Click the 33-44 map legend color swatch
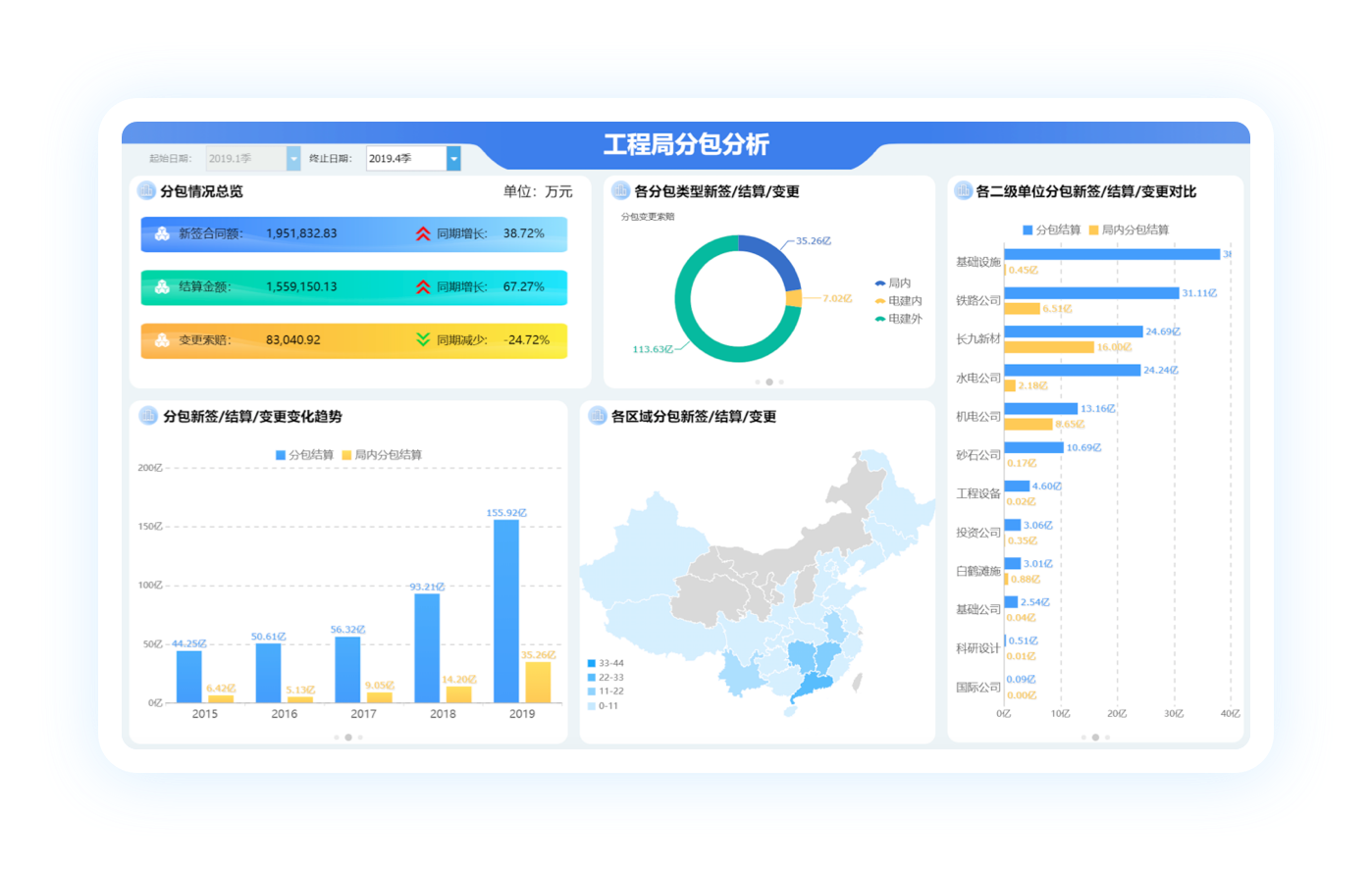 coord(591,664)
